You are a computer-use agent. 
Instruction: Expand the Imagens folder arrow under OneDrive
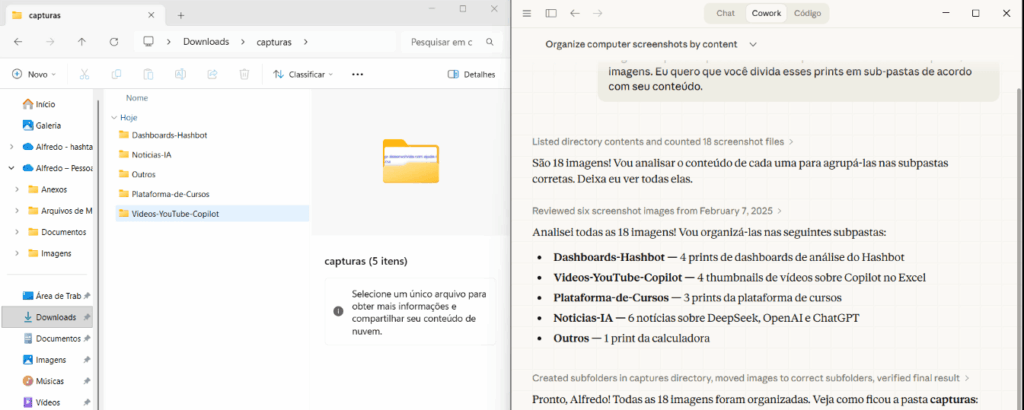click(17, 253)
